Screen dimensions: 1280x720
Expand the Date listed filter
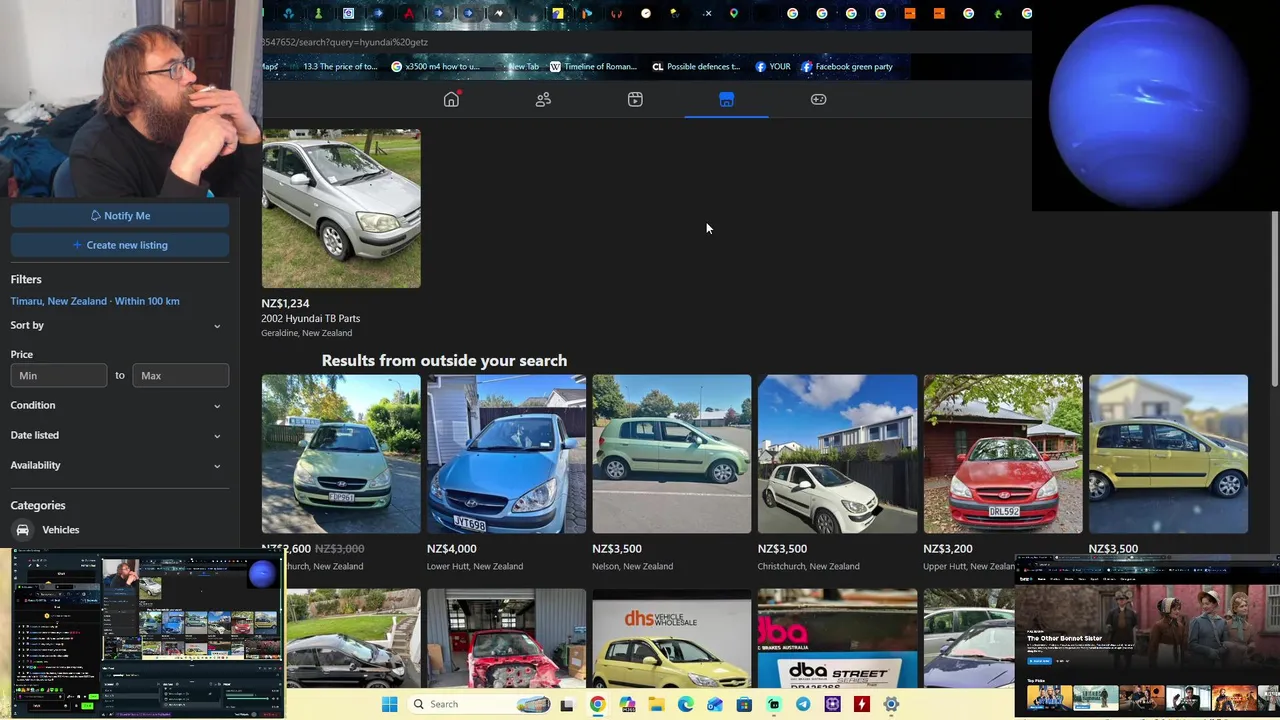click(117, 435)
